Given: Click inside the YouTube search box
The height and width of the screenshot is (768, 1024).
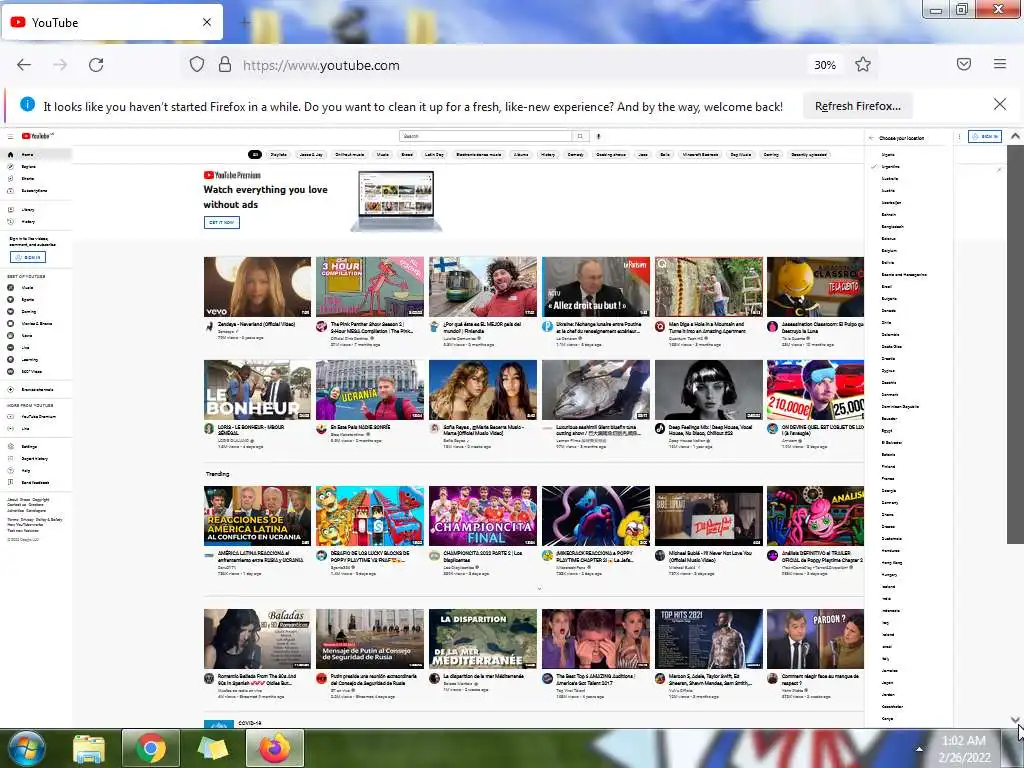Looking at the screenshot, I should tap(485, 136).
